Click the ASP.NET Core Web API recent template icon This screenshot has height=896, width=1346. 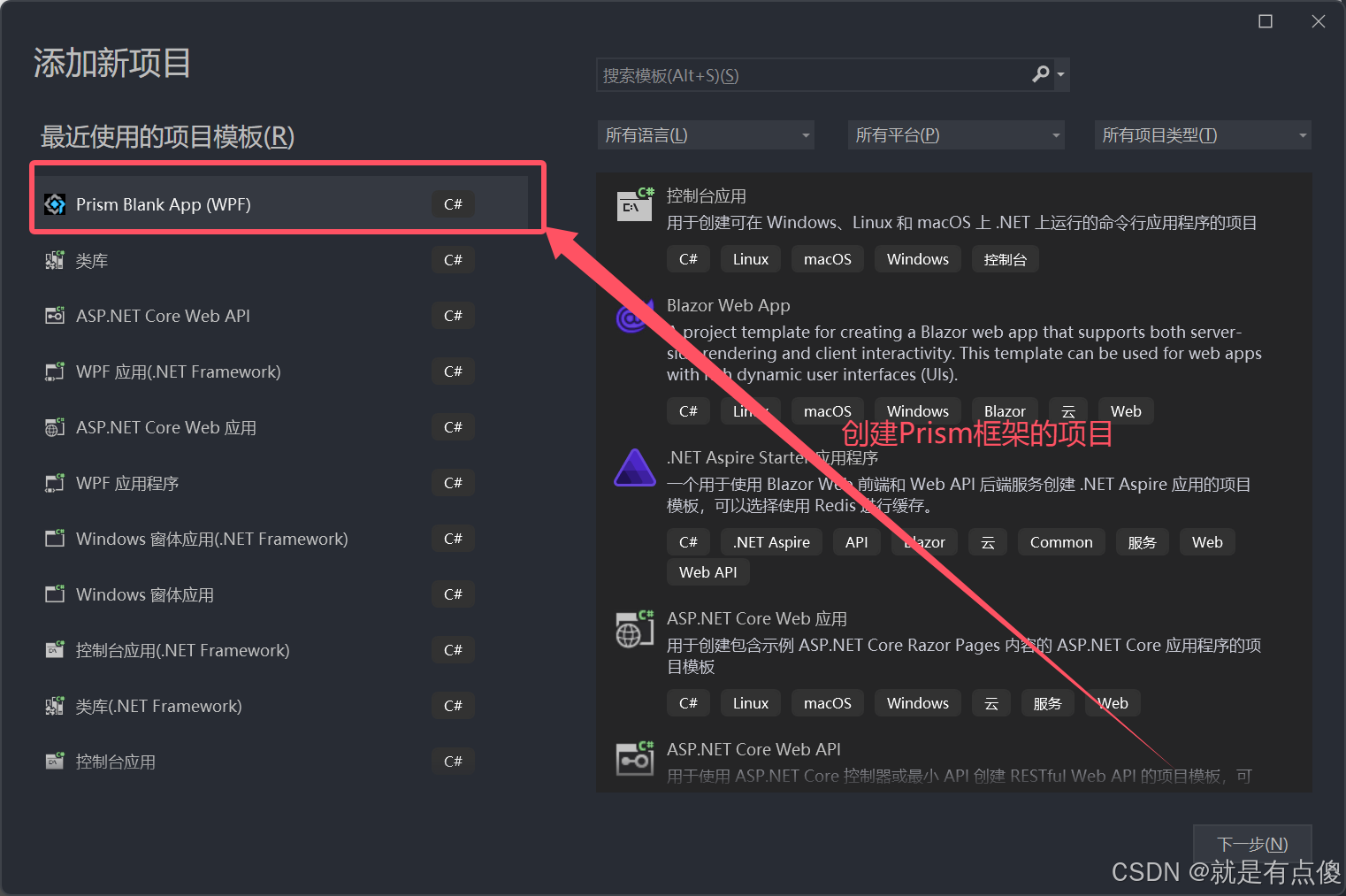click(55, 316)
